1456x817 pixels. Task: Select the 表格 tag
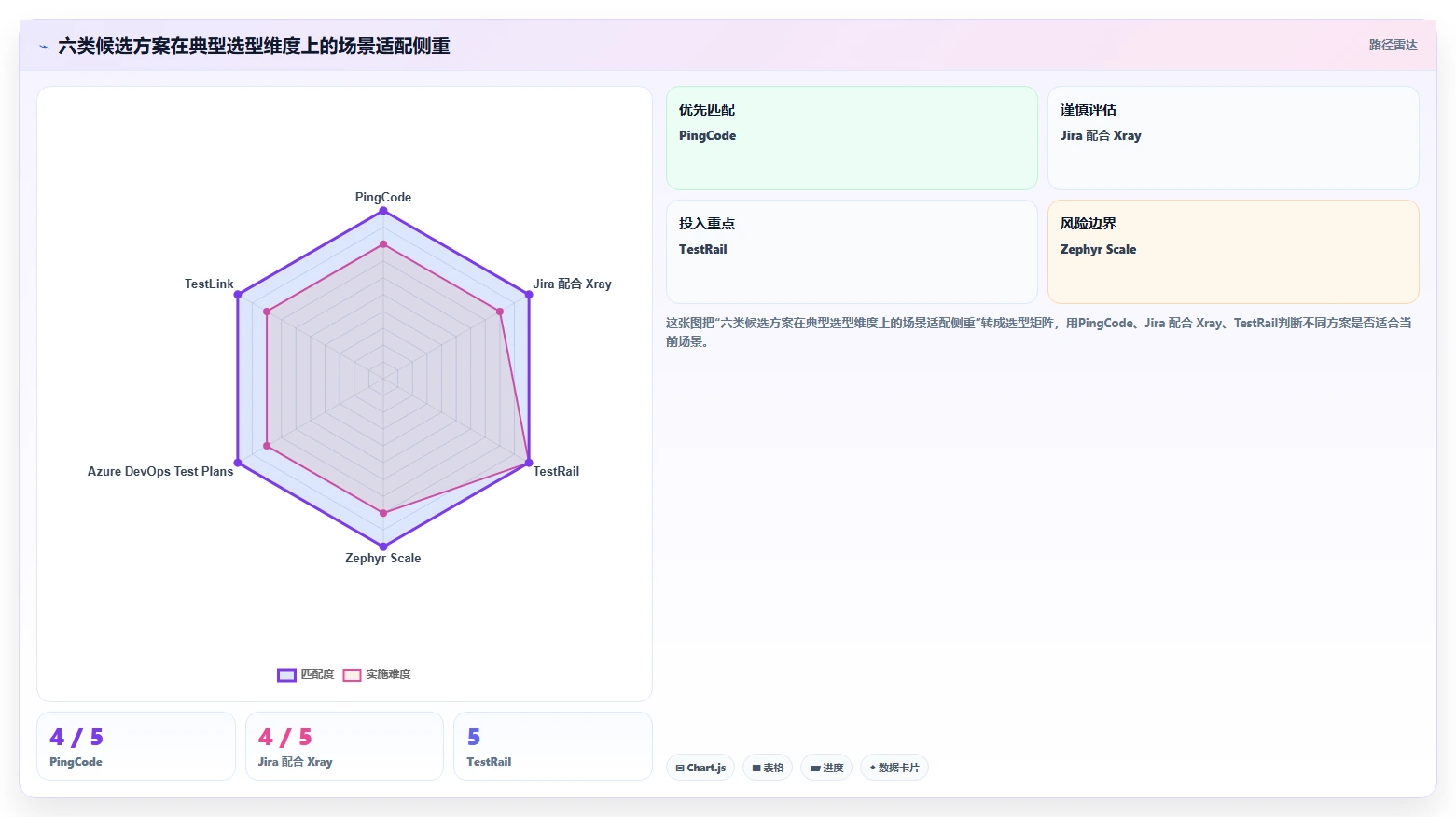pos(768,768)
